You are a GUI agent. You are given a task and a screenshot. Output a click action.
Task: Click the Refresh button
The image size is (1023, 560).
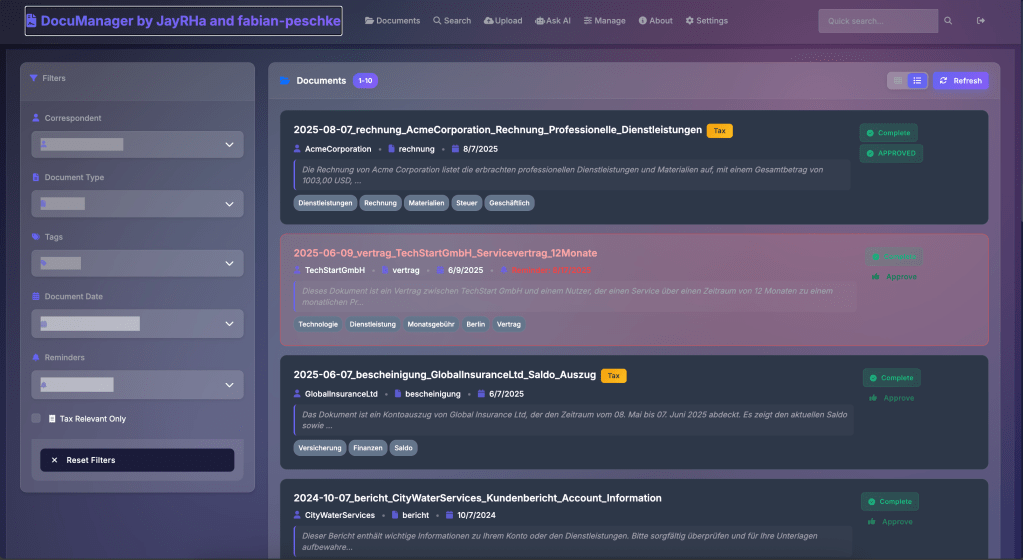960,81
